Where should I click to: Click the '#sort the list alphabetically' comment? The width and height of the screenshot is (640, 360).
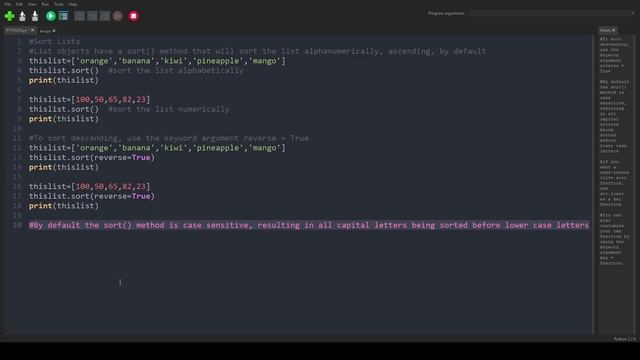176,71
